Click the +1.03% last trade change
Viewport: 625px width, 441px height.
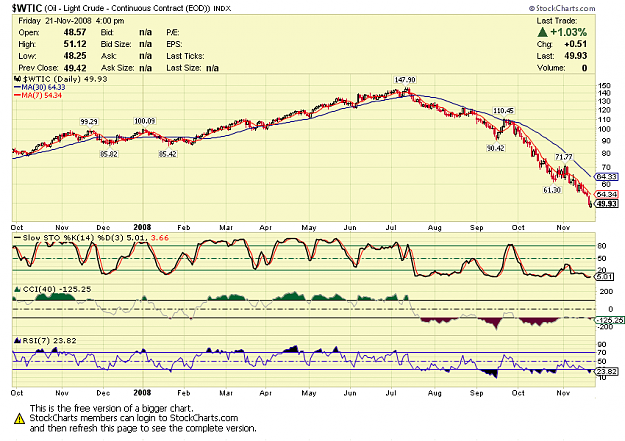point(568,32)
